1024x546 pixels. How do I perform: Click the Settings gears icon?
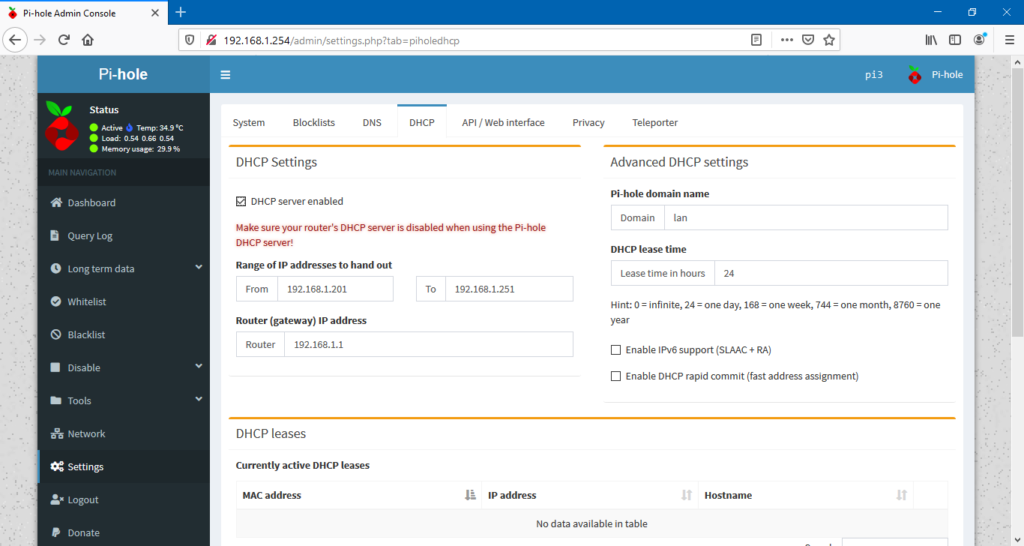(x=57, y=466)
